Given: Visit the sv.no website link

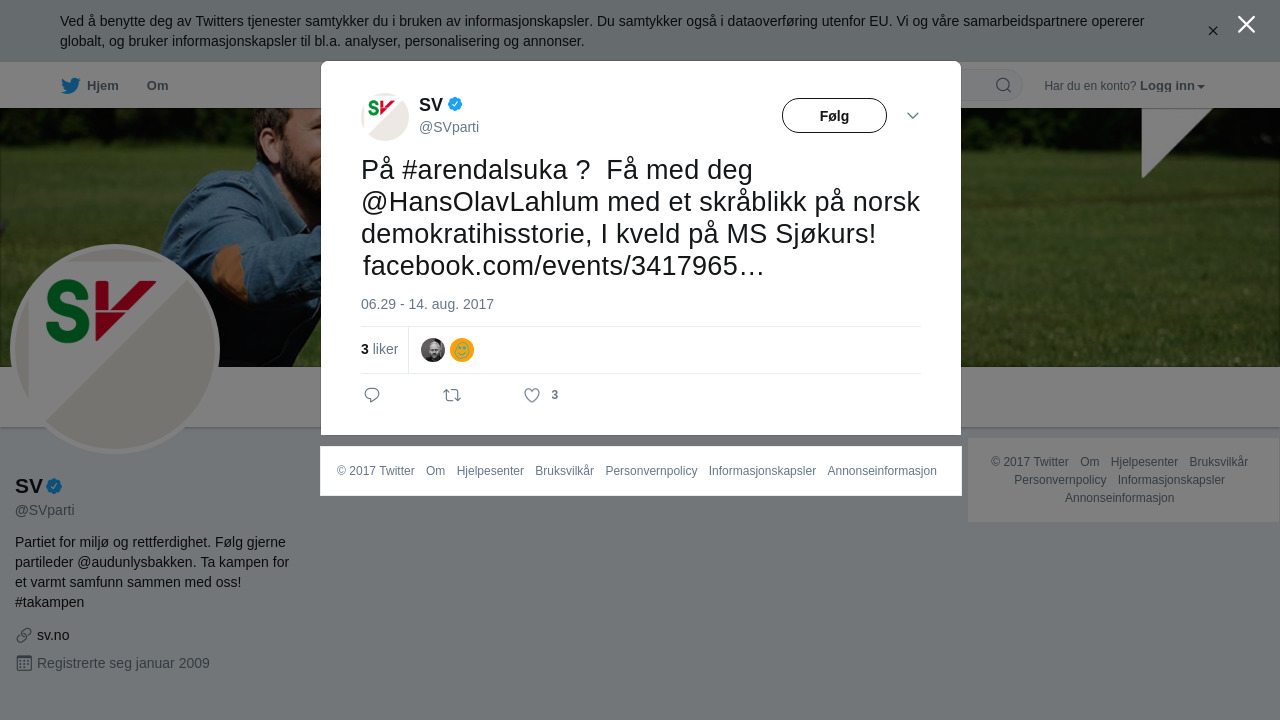Looking at the screenshot, I should pos(53,635).
